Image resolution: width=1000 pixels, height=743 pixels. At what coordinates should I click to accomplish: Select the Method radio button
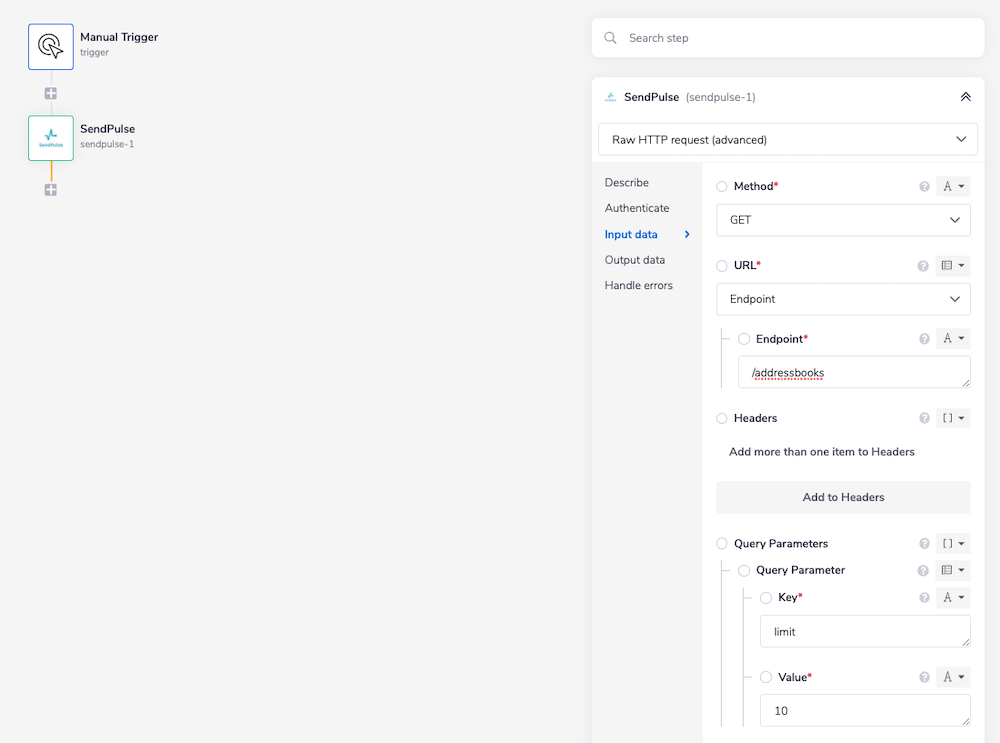point(722,187)
